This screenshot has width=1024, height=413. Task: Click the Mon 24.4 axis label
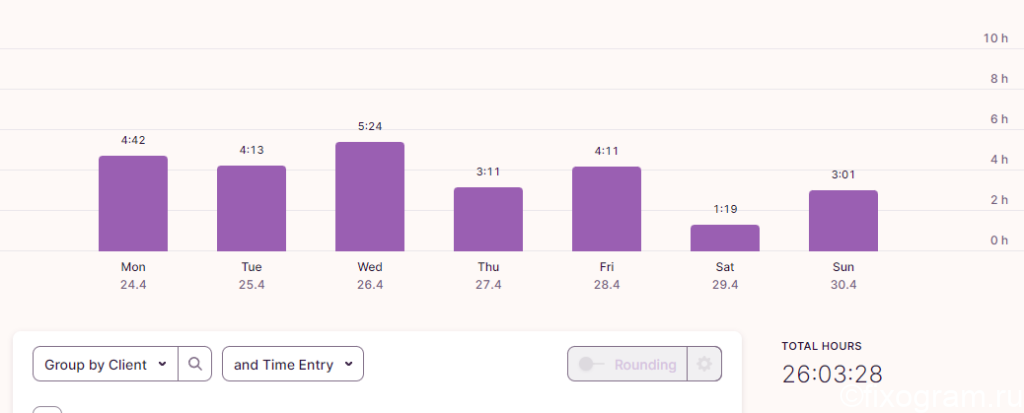click(133, 276)
